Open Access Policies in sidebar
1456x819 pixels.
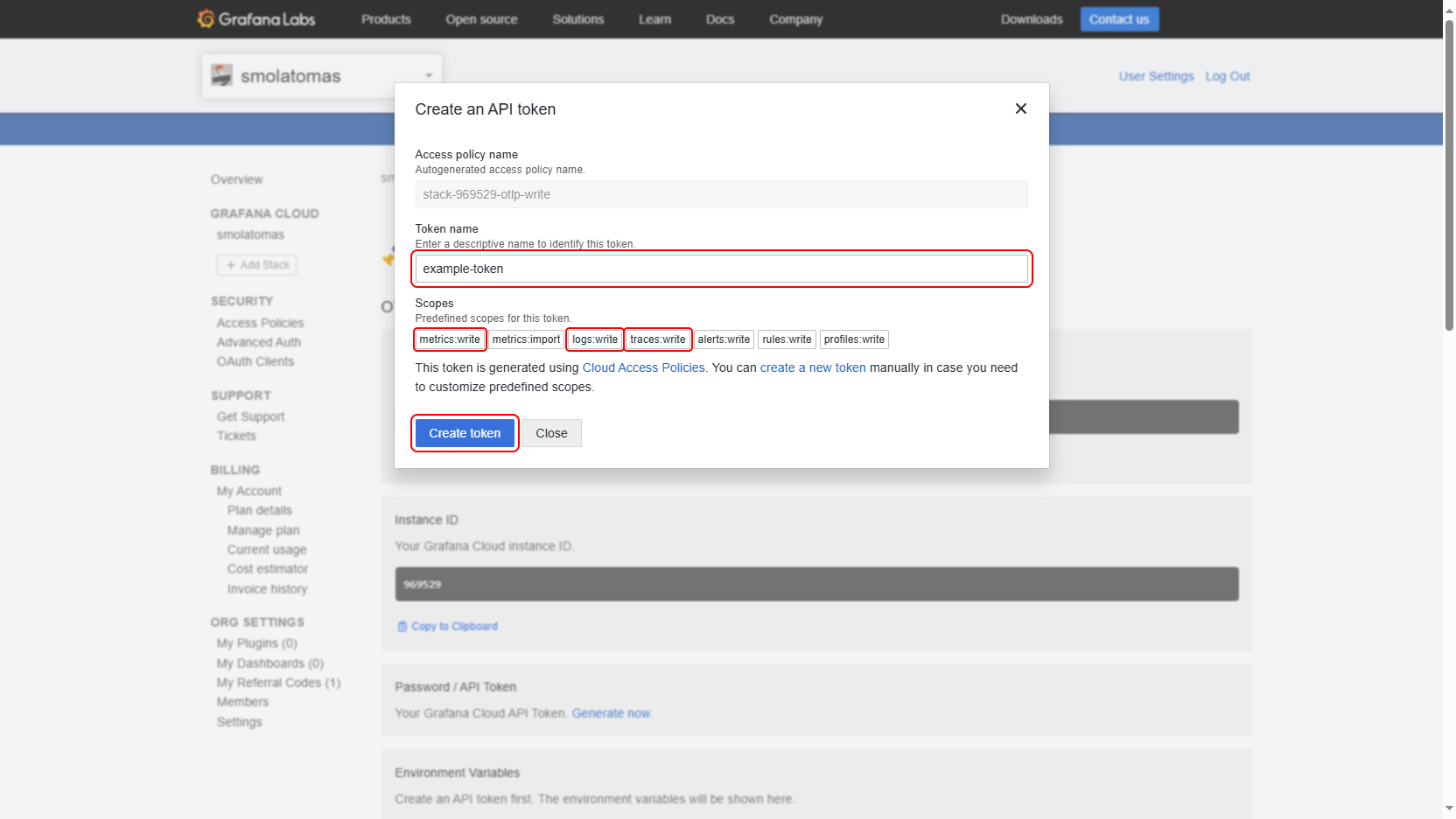click(260, 323)
